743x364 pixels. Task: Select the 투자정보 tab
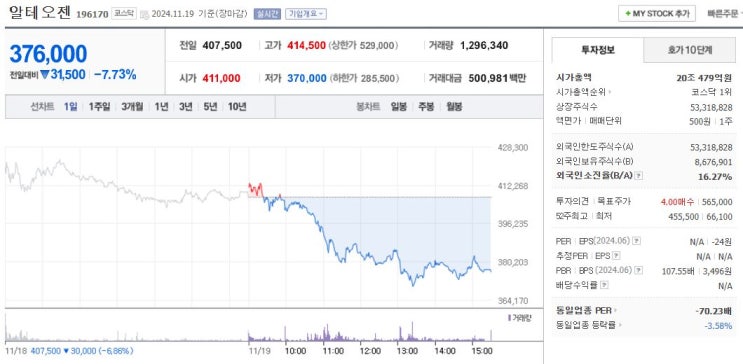coord(598,50)
